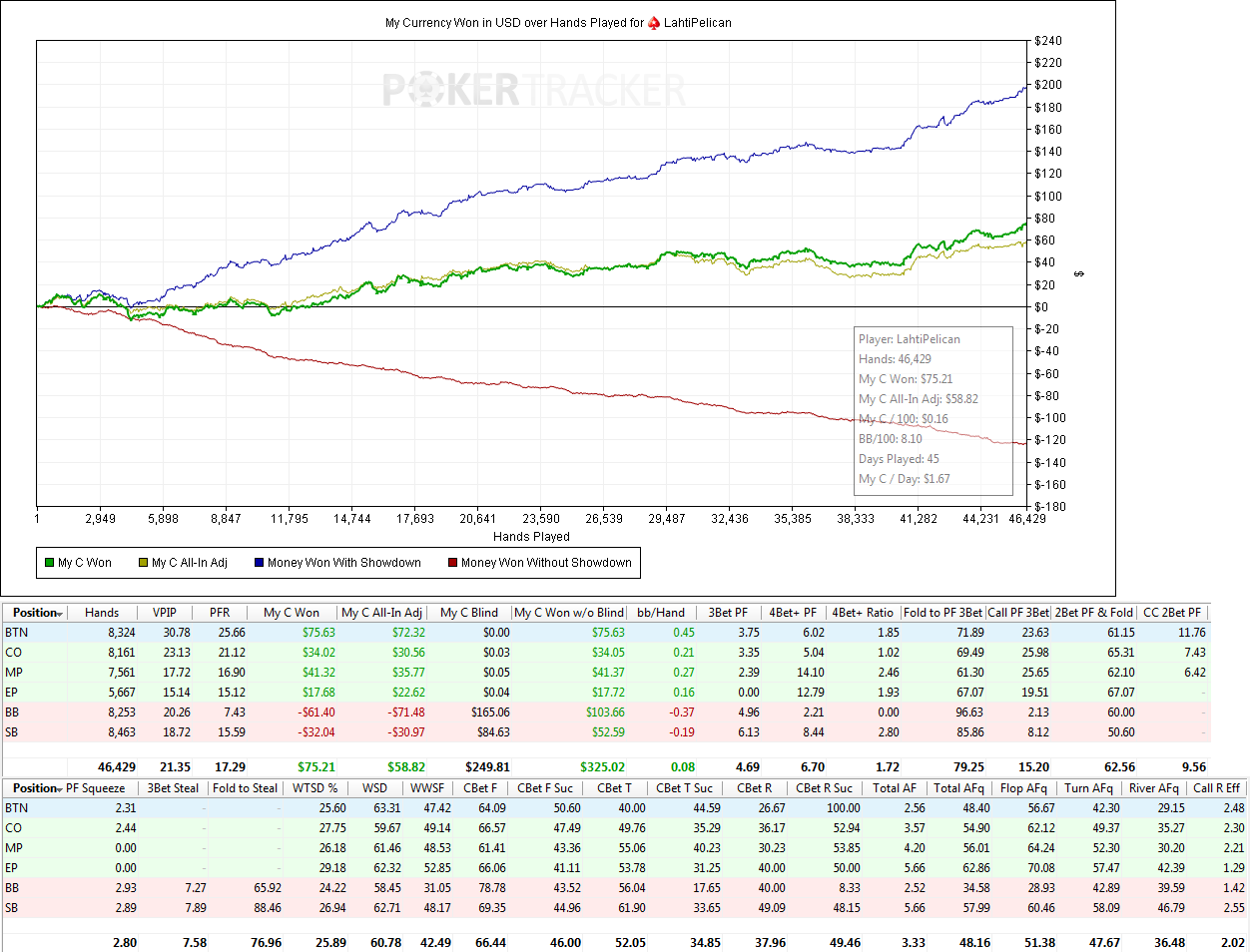
Task: Click the bb/Hand column header
Action: tap(662, 613)
